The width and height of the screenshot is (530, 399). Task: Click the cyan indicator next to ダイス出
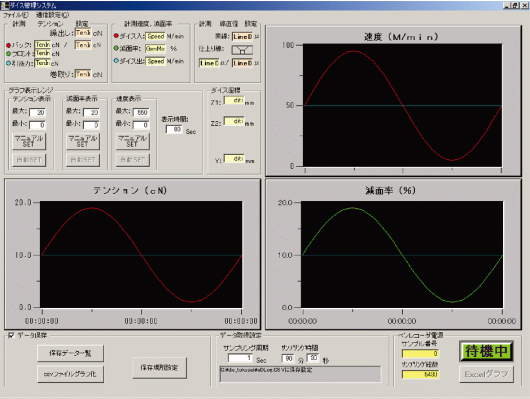point(116,61)
